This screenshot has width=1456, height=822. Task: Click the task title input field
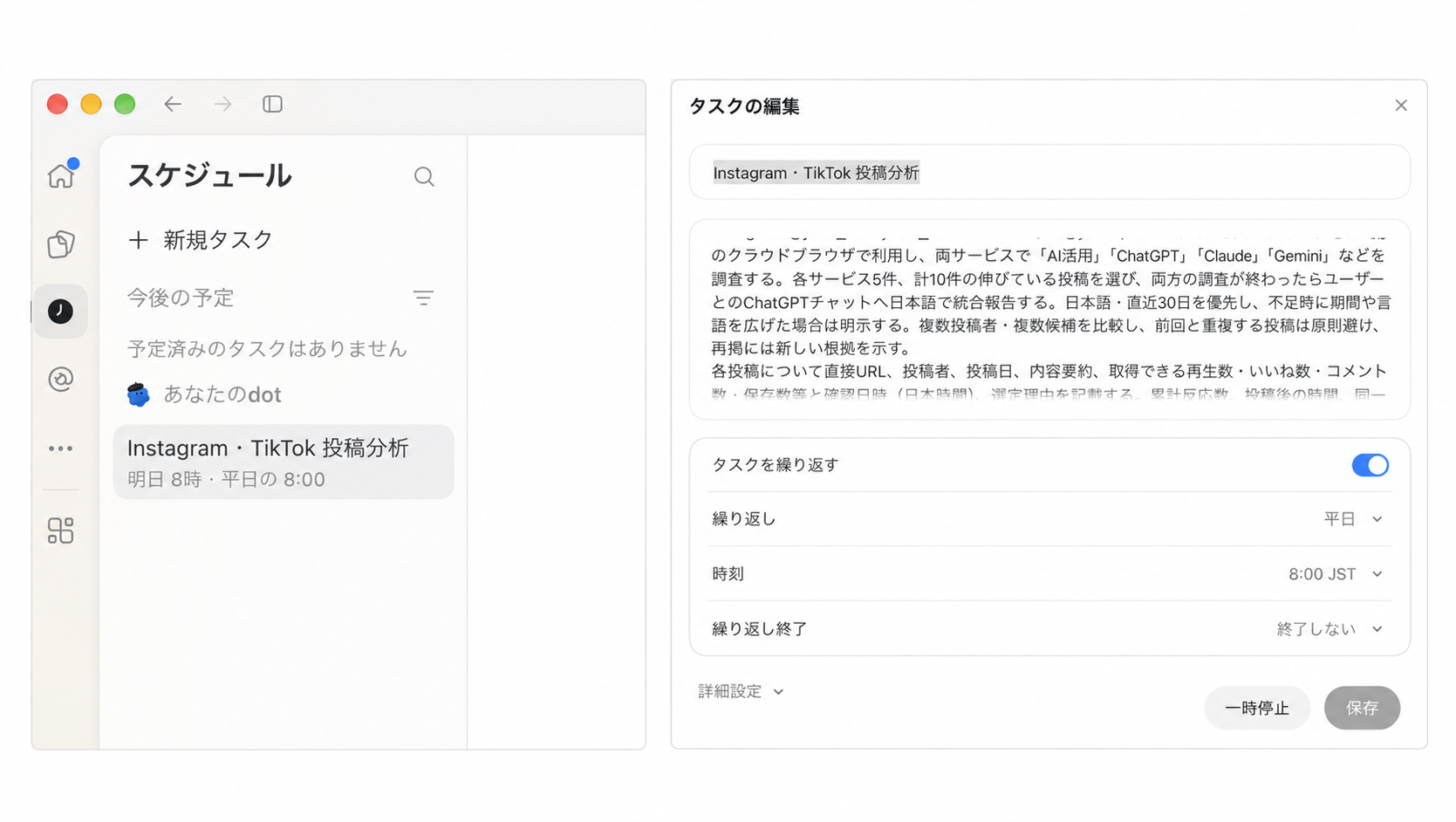click(x=1049, y=173)
